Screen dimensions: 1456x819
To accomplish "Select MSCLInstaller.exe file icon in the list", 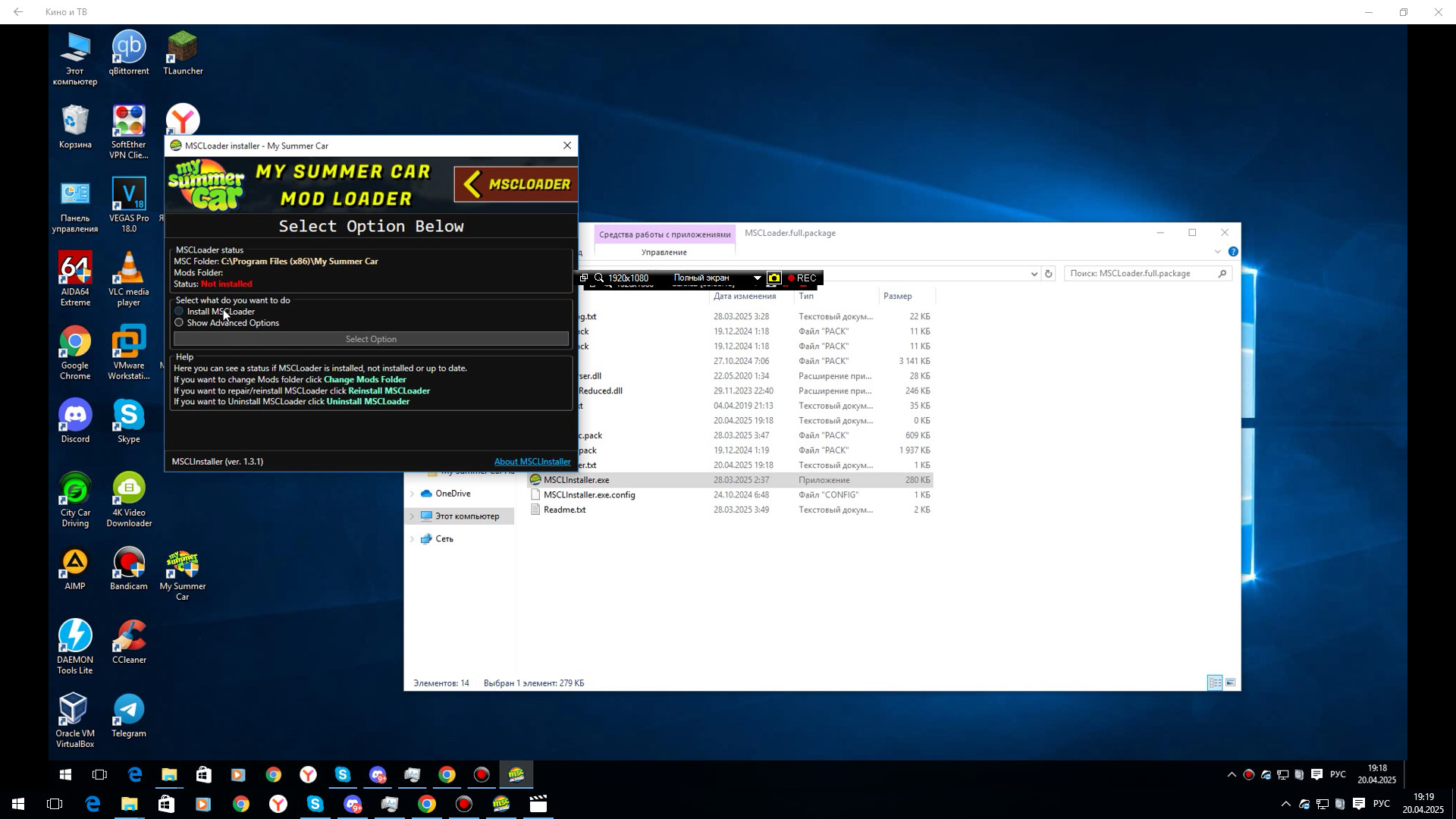I will [x=535, y=480].
